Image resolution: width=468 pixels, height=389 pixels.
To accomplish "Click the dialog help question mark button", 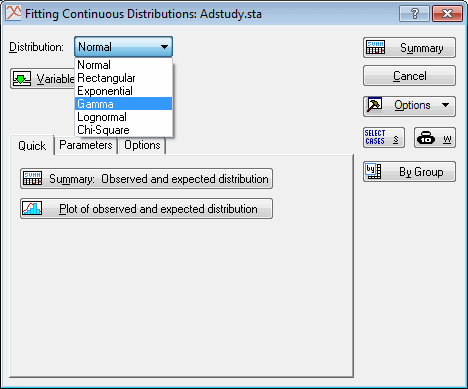I will point(414,14).
